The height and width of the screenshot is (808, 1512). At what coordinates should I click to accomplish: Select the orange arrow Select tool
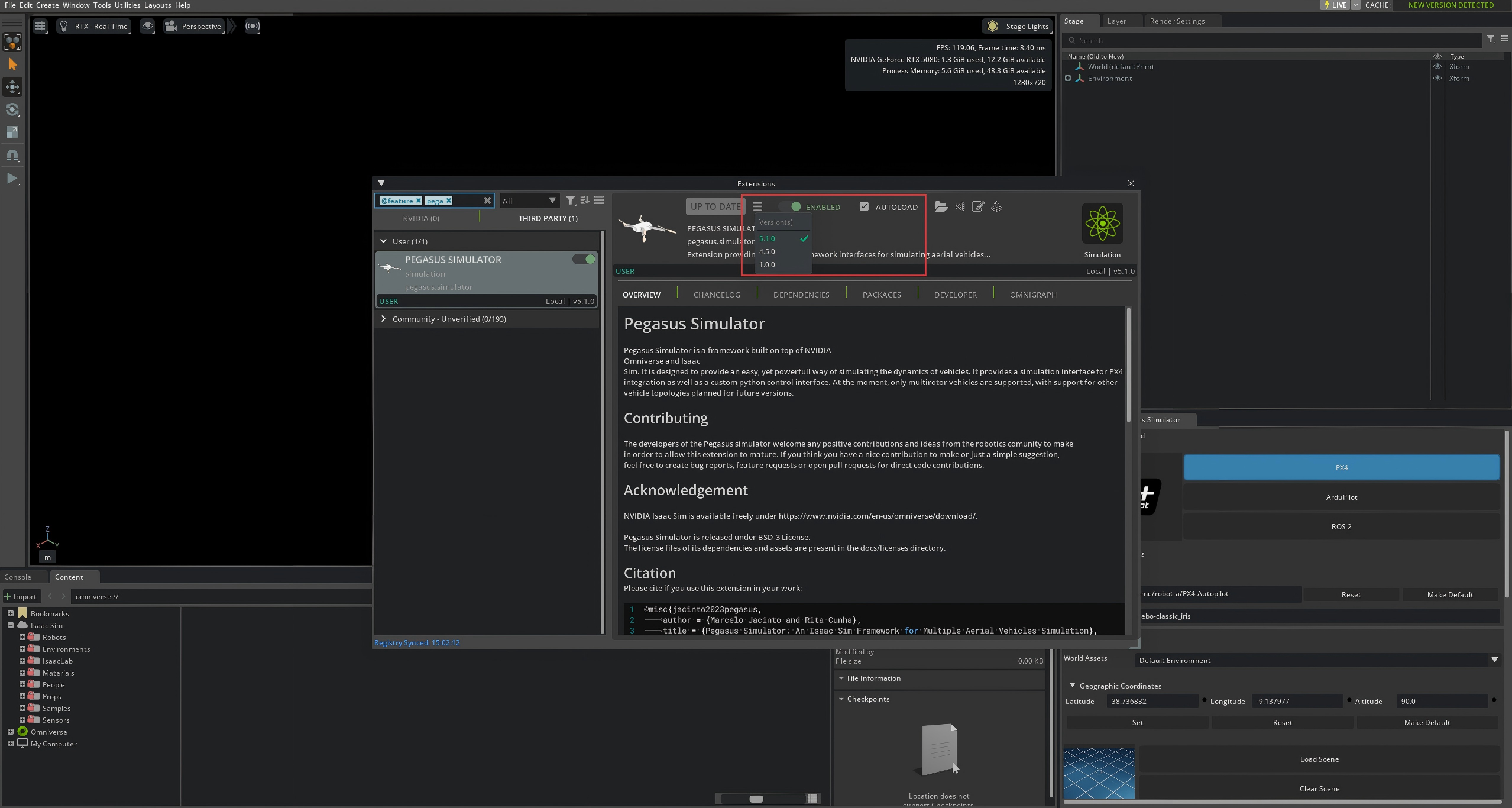pos(12,64)
